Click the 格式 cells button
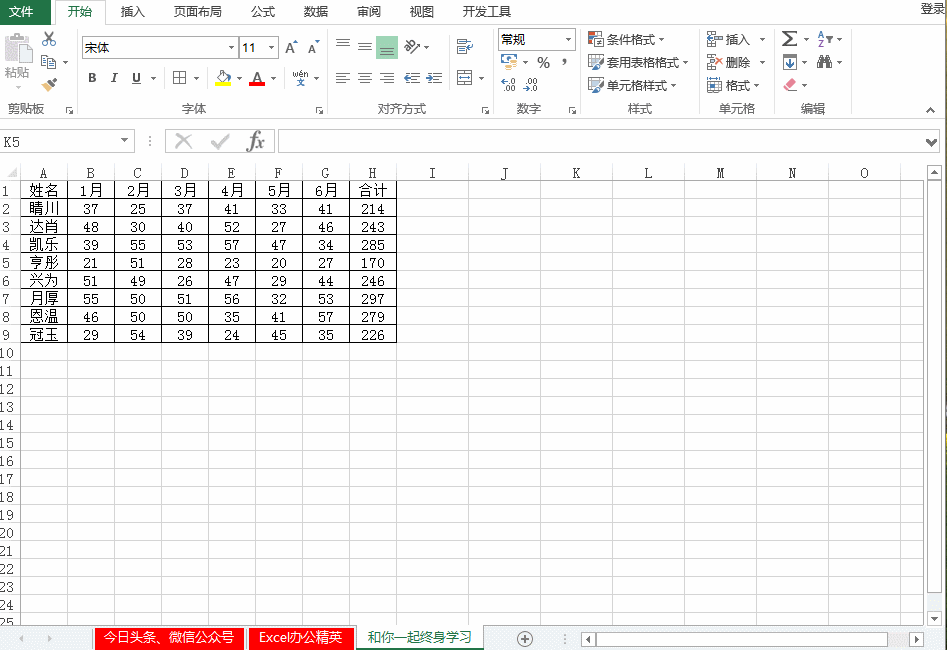Screen dimensions: 947x650 coord(728,85)
